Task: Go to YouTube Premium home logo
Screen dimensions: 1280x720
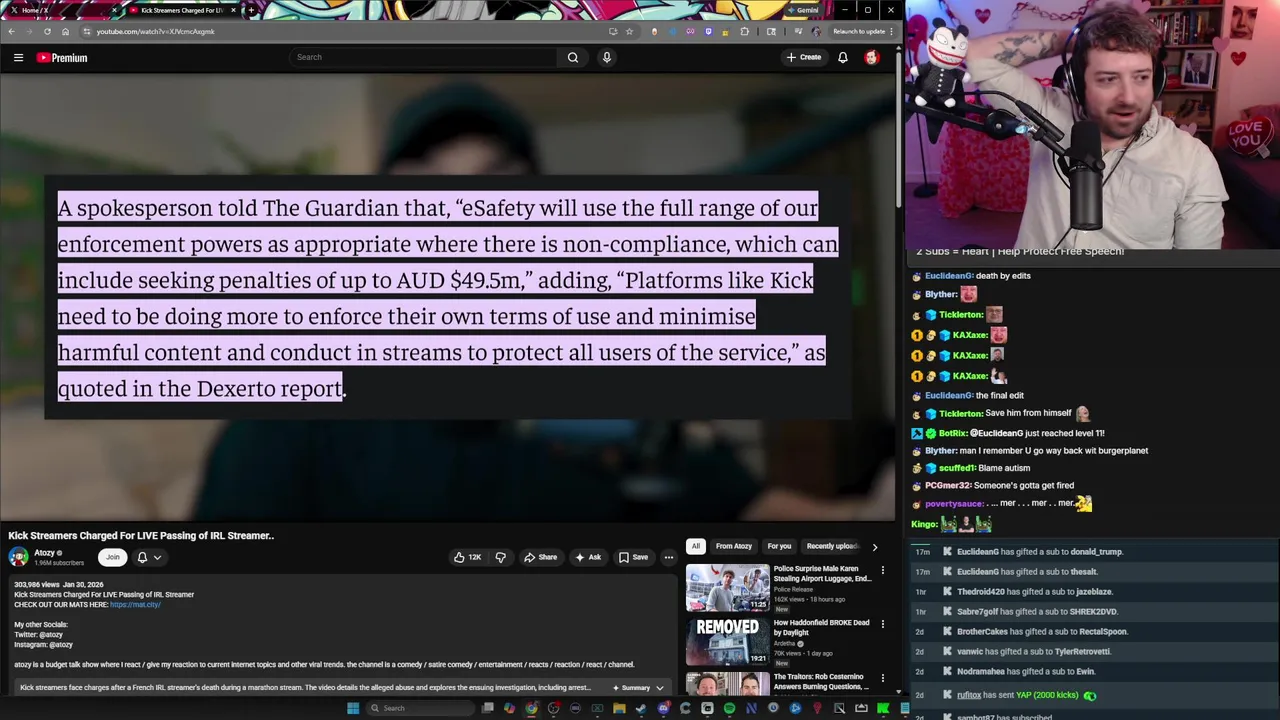Action: (62, 58)
